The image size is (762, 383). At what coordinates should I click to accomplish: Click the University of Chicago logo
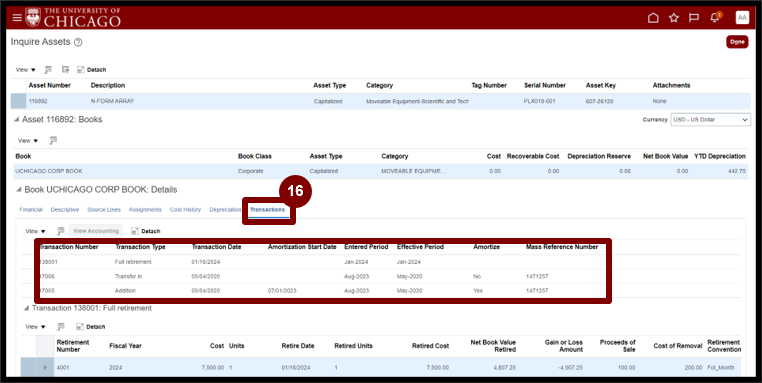[x=73, y=17]
